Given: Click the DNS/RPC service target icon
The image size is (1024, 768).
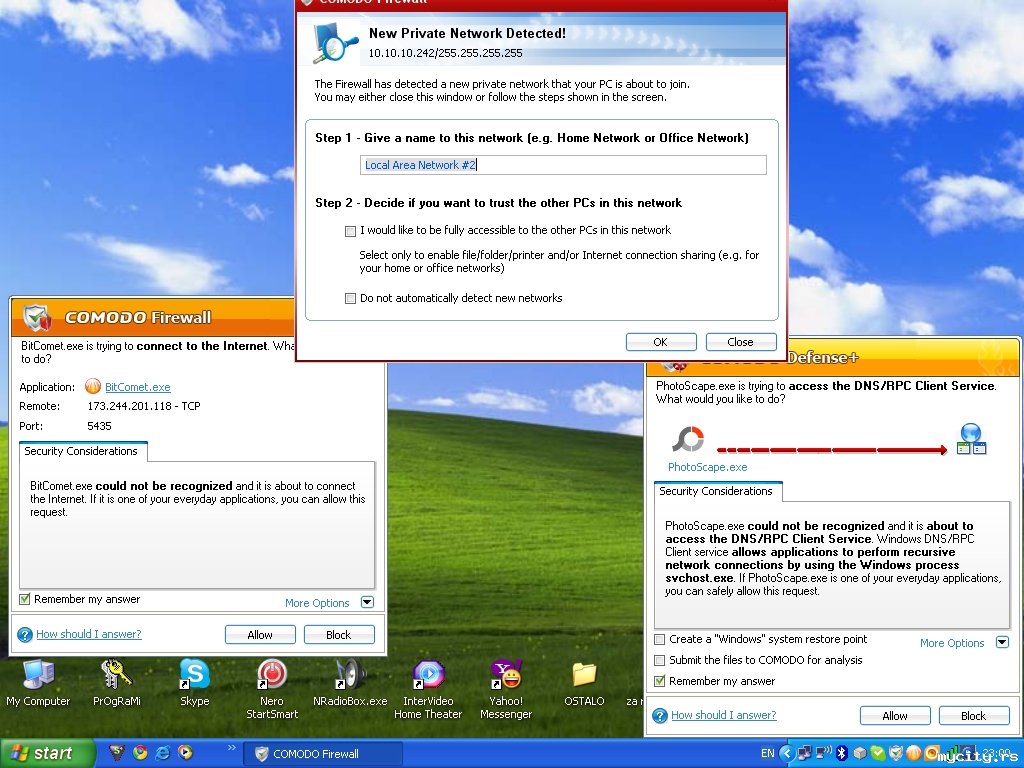Looking at the screenshot, I should point(971,438).
